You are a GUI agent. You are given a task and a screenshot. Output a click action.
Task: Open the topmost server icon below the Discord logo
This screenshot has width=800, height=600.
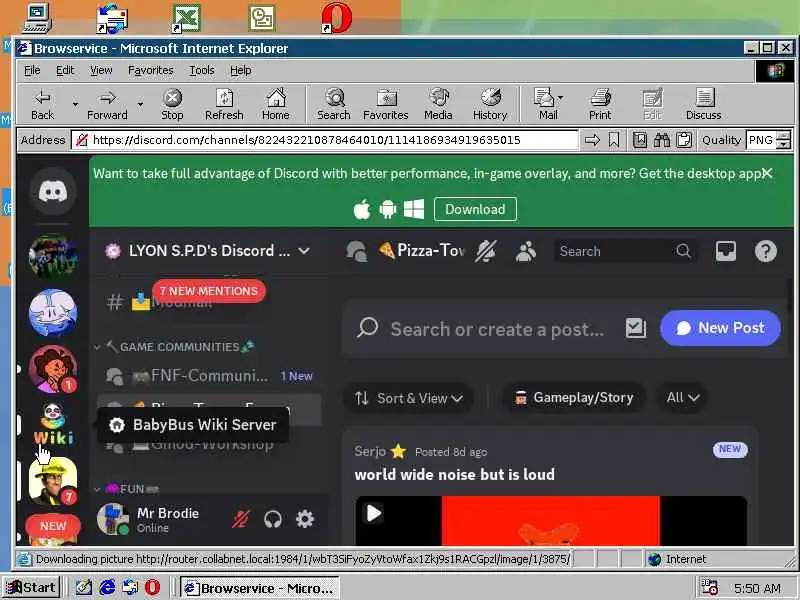53,255
